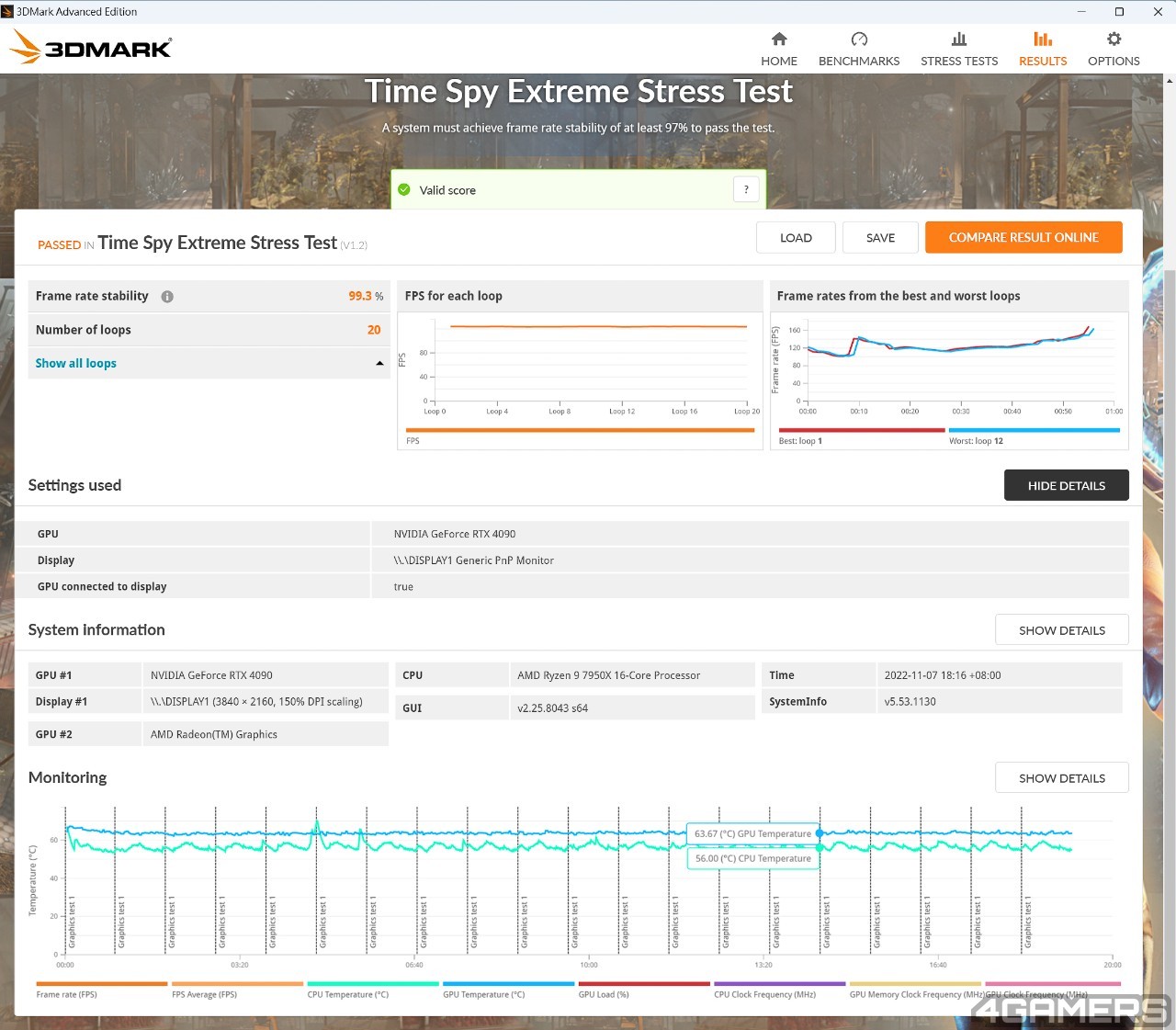Open the Benchmarks gauge icon
This screenshot has width=1176, height=1030.
859,39
